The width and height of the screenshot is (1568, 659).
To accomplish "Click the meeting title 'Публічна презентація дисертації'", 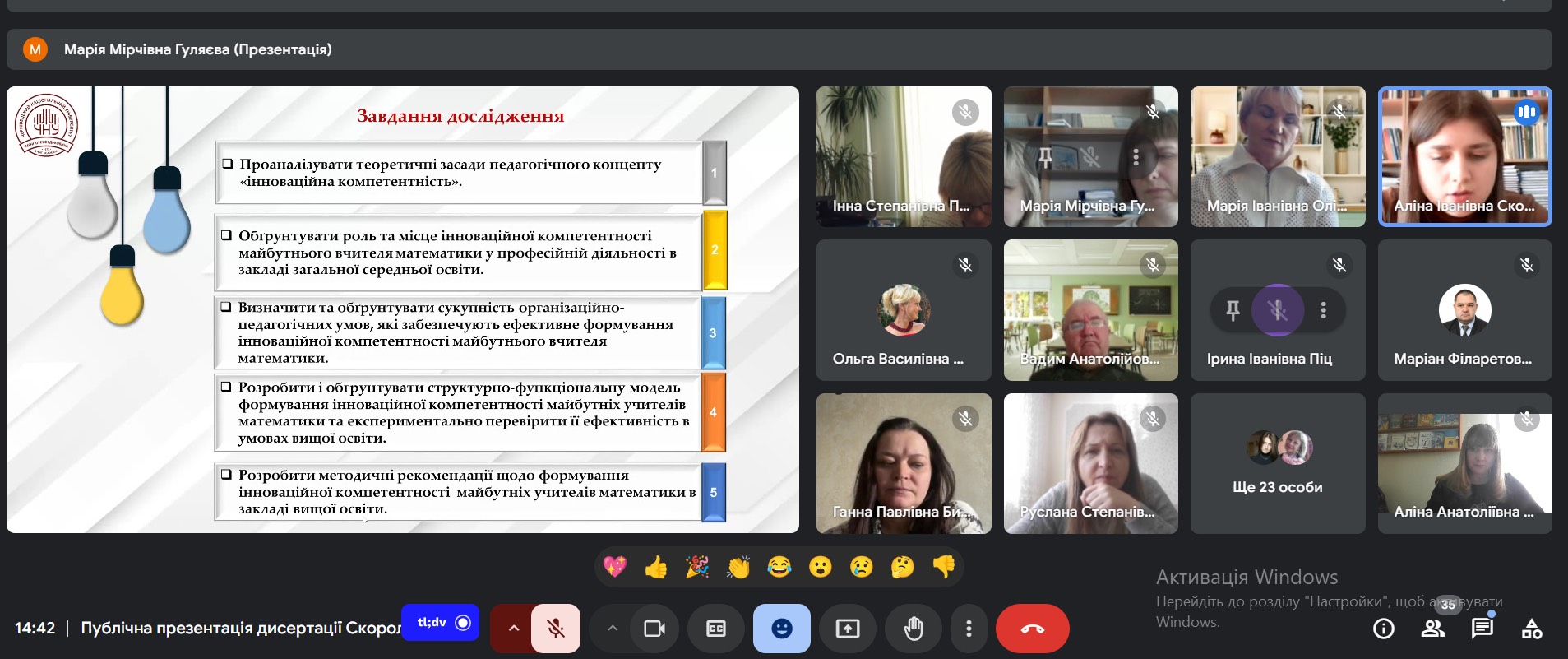I will [241, 628].
